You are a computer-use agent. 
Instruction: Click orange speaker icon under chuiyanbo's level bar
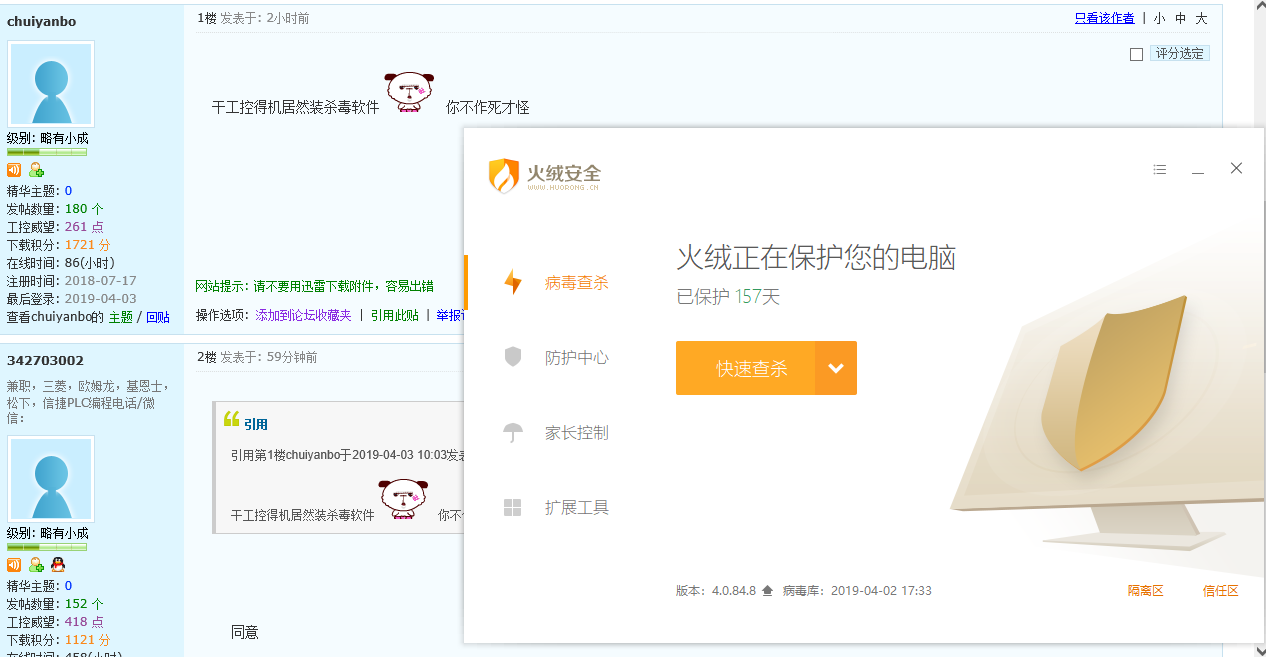14,170
